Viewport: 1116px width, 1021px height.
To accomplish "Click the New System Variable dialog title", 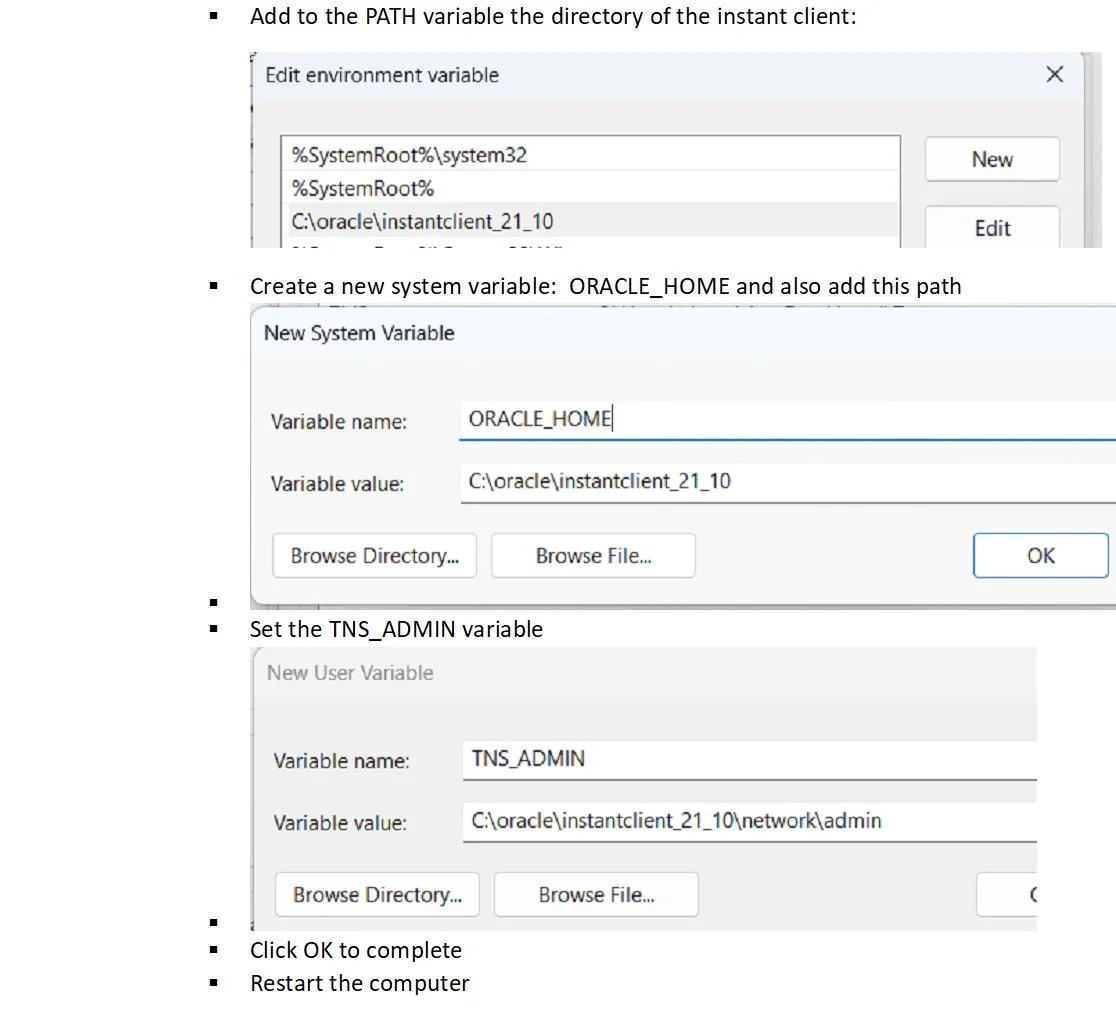I will tap(358, 333).
